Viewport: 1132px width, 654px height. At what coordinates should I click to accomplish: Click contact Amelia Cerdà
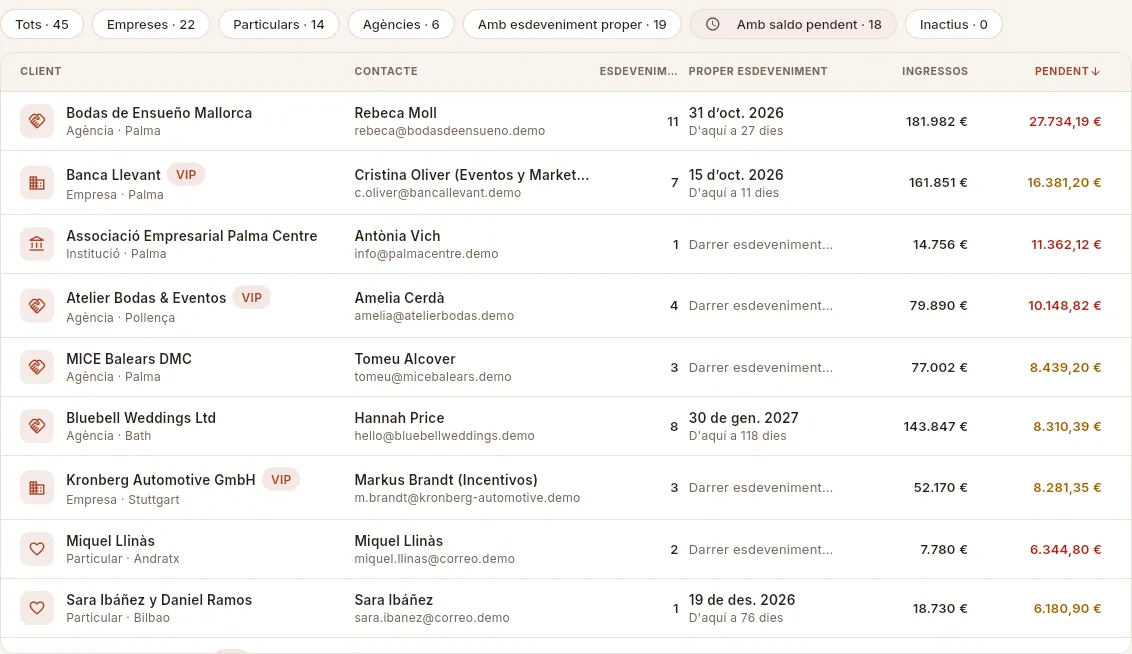(399, 297)
